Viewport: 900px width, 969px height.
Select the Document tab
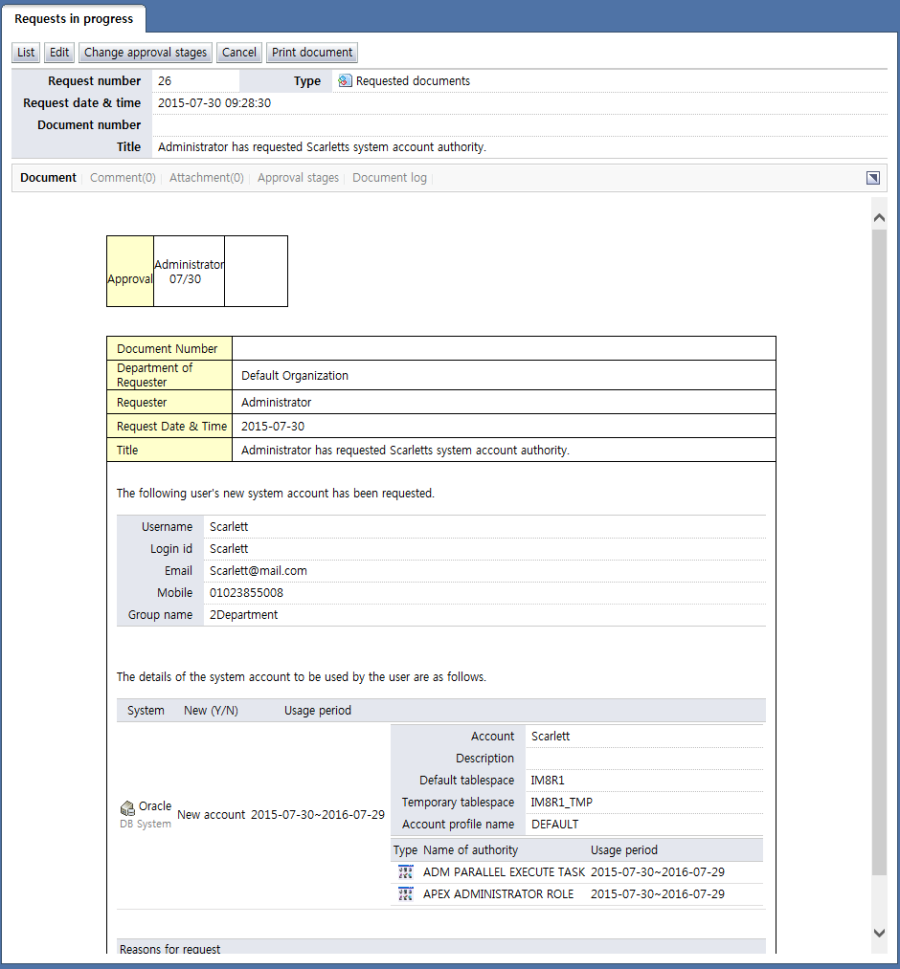48,178
